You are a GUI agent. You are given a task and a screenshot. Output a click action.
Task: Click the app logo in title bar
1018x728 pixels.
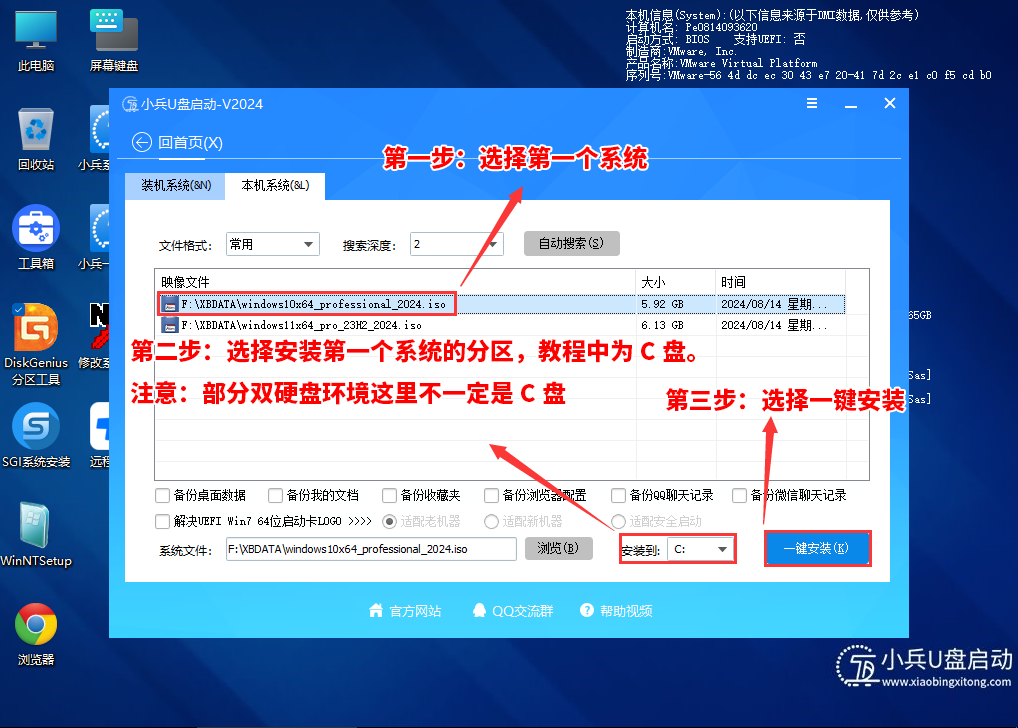tap(130, 104)
